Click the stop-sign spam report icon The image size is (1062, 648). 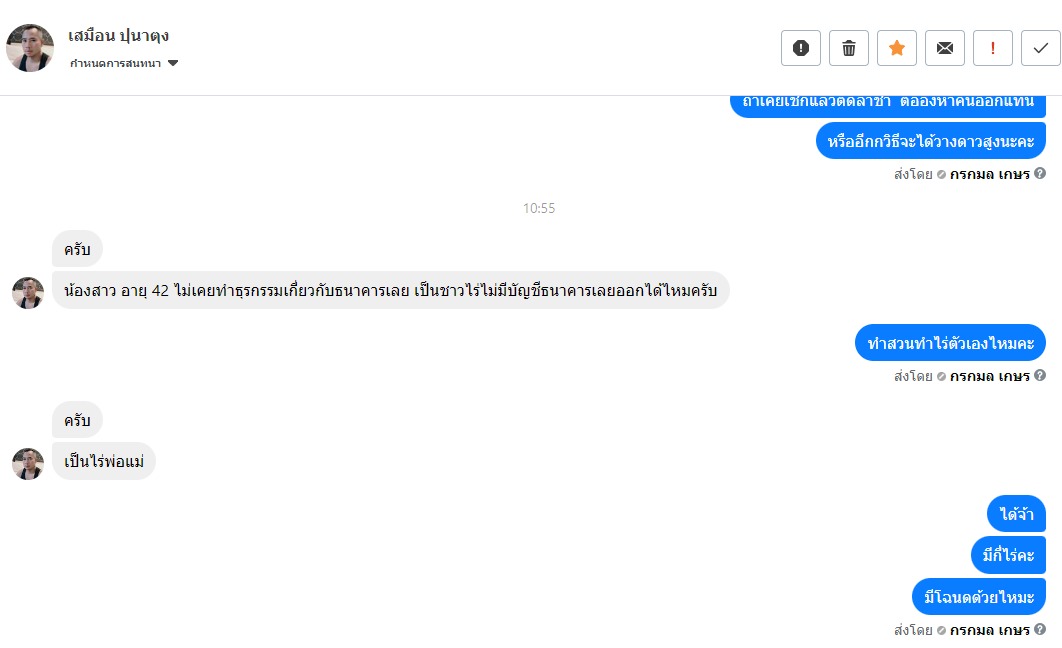[x=801, y=48]
